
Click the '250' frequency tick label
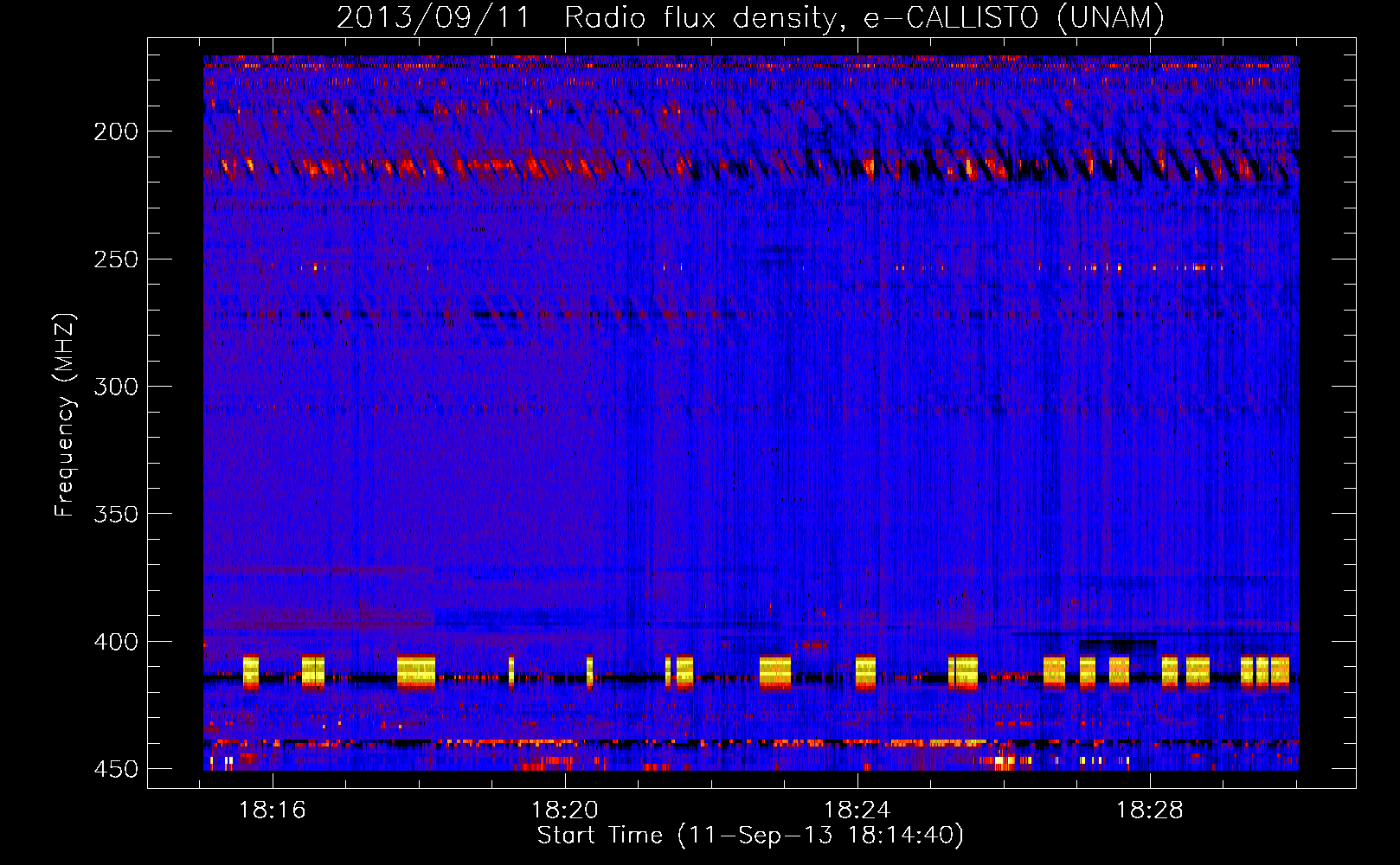(x=115, y=259)
